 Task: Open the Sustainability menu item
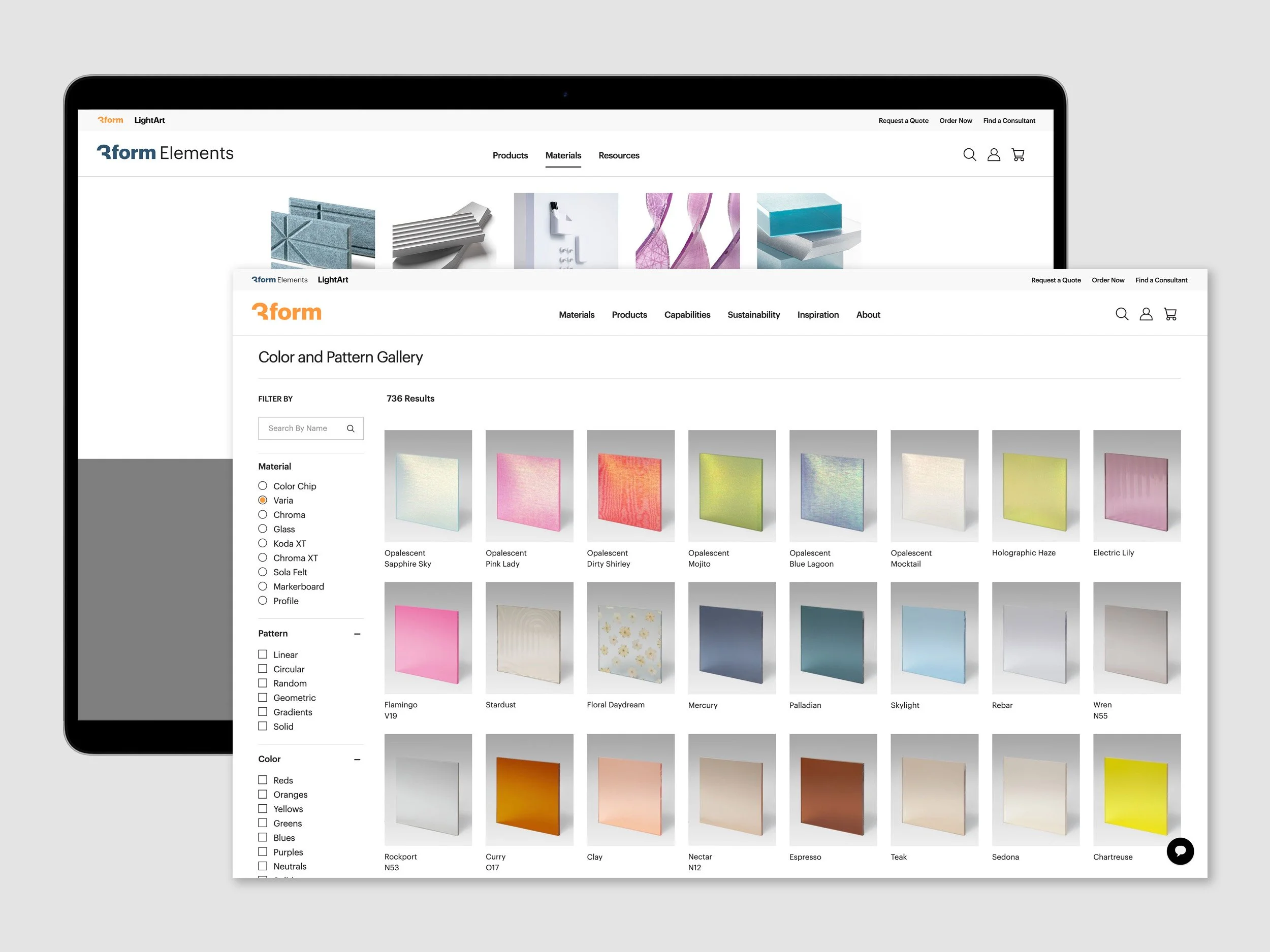click(x=753, y=314)
